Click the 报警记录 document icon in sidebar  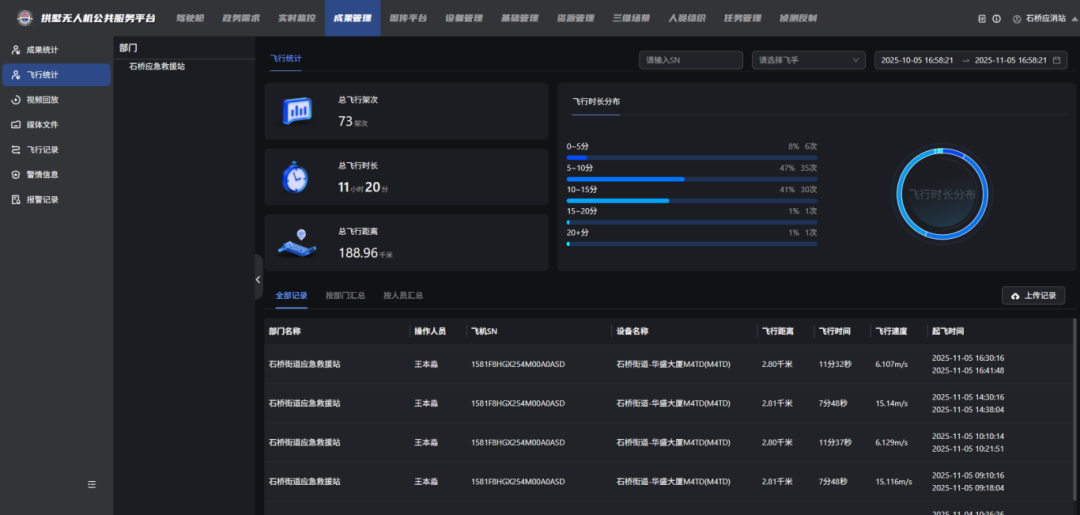point(16,199)
